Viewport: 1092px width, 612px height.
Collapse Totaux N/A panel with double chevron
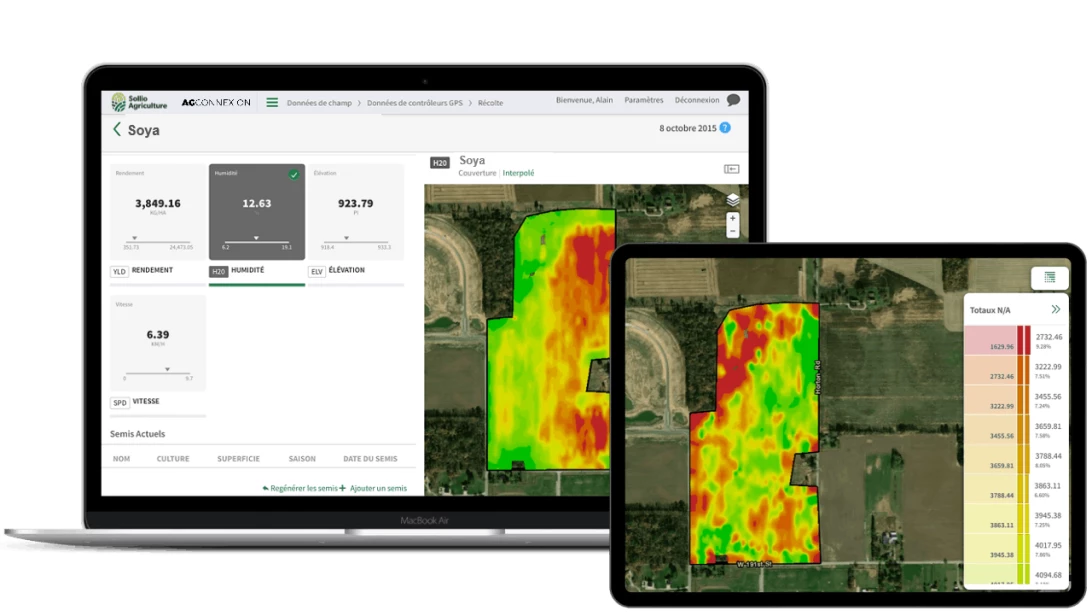point(1056,310)
